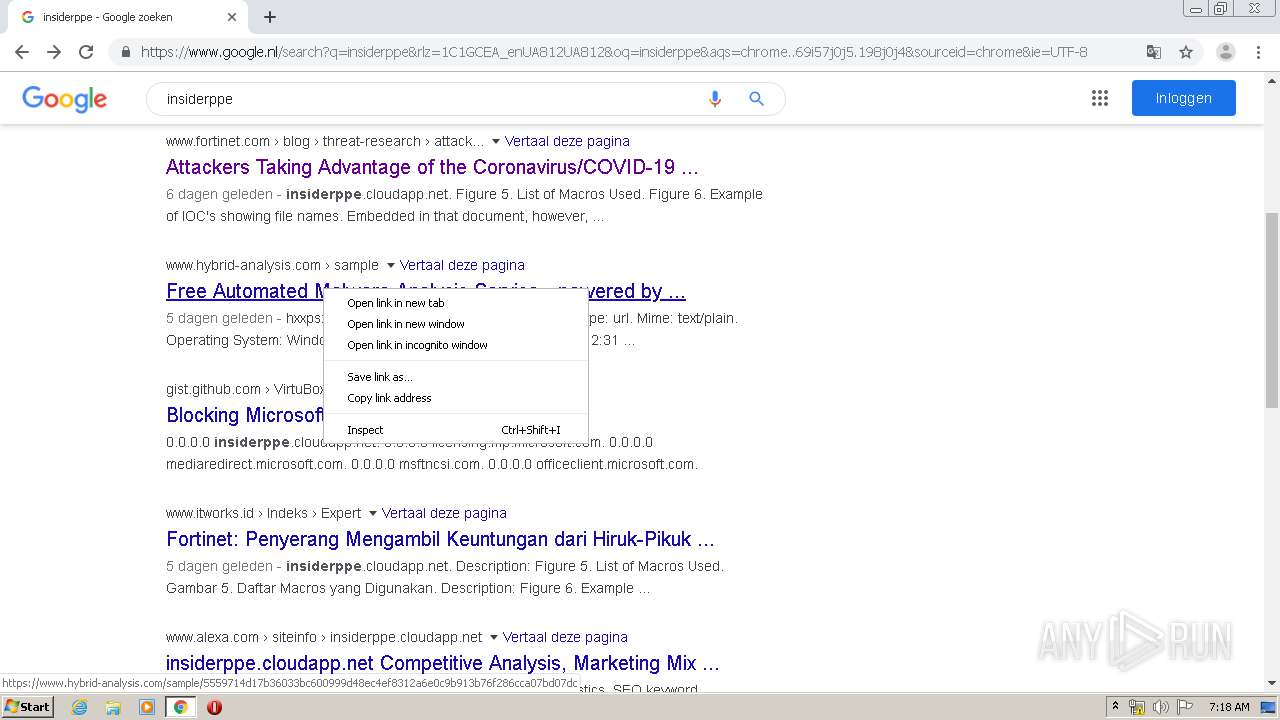Go forward with the forward arrow
The width and height of the screenshot is (1280, 720).
click(54, 52)
